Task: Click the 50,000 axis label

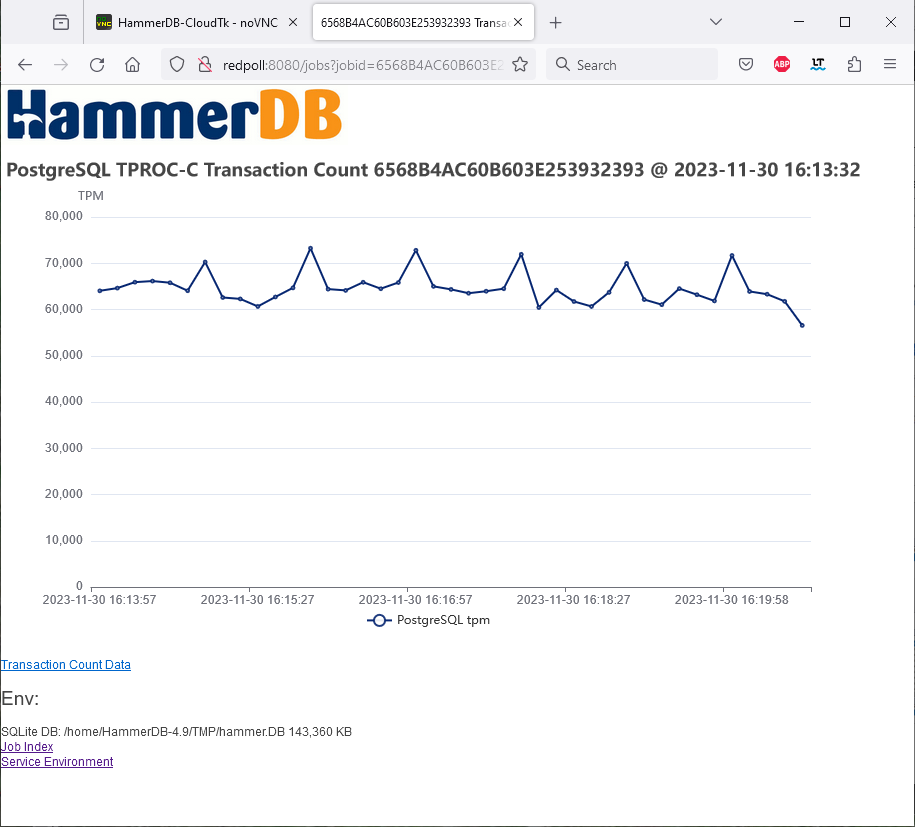Action: tap(64, 355)
